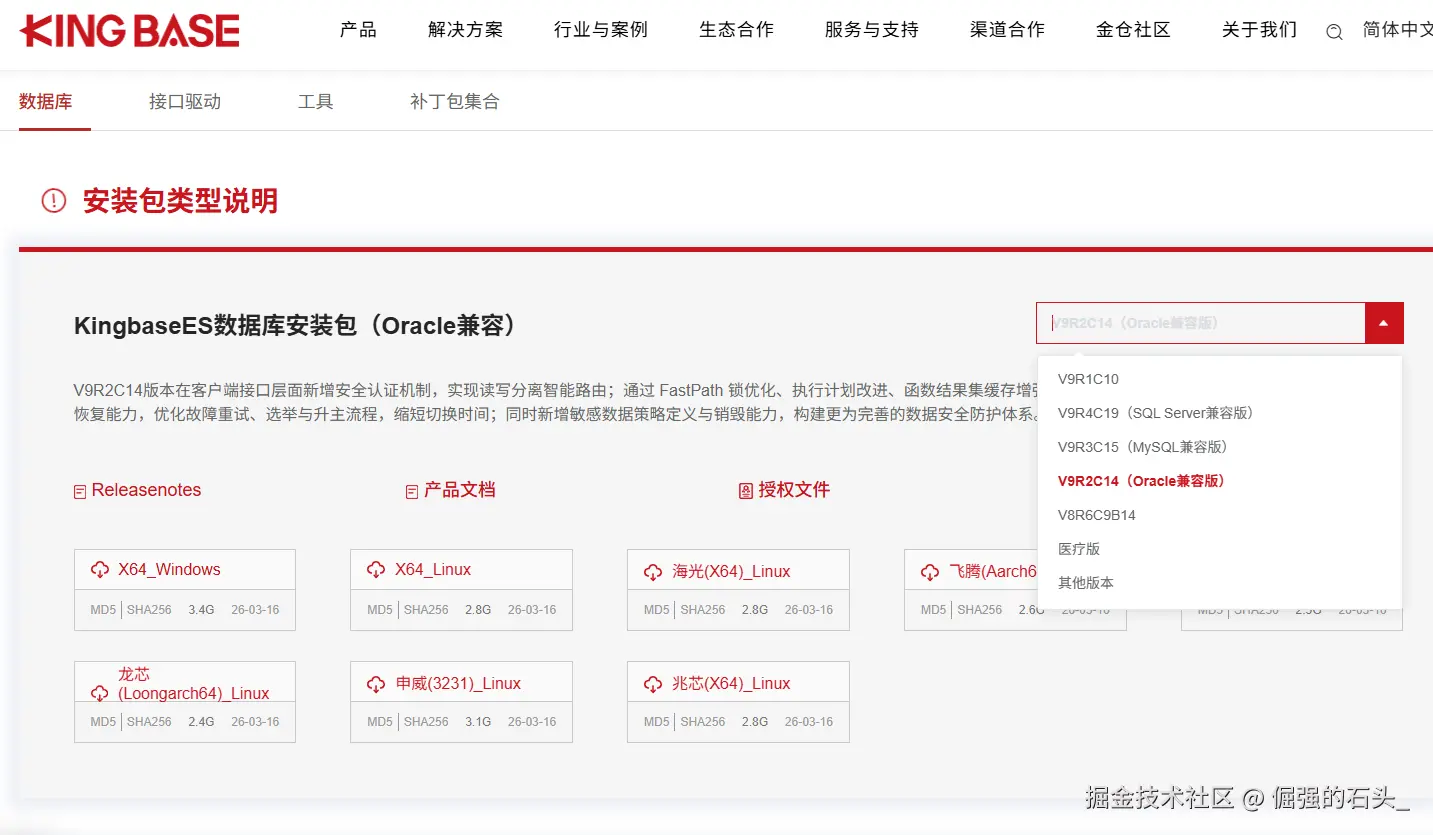
Task: Click MD5 under X64_Windows
Action: 104,610
